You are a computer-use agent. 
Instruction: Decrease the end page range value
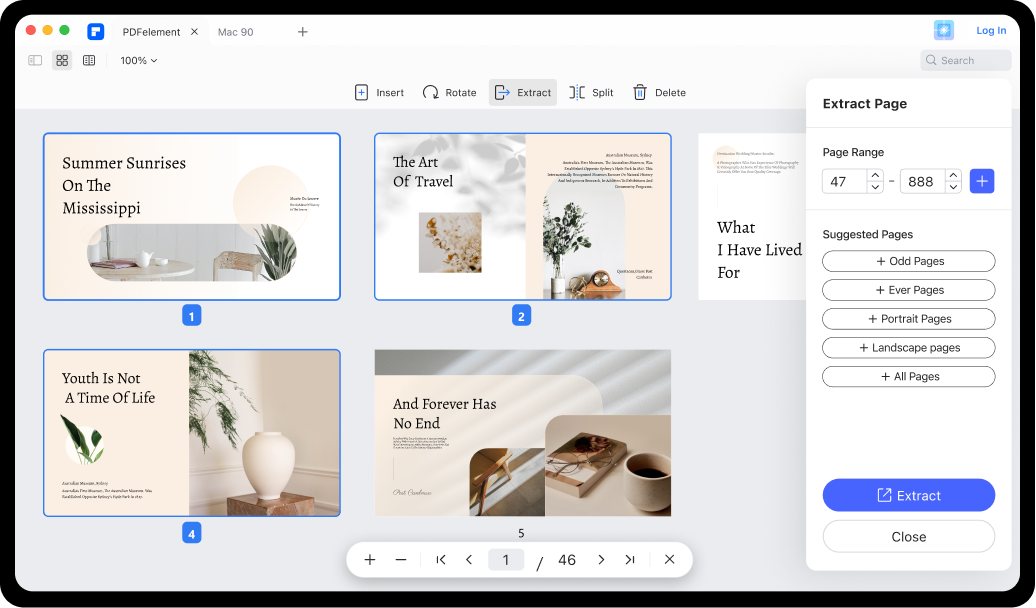pyautogui.click(x=953, y=187)
